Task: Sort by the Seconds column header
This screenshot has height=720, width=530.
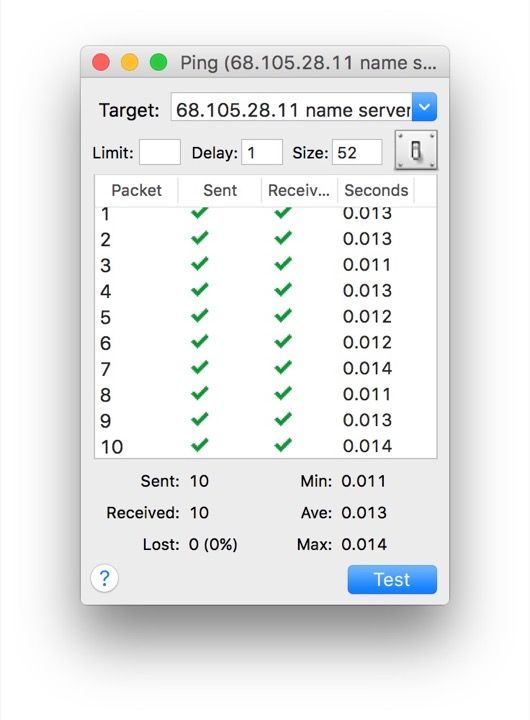Action: click(376, 190)
